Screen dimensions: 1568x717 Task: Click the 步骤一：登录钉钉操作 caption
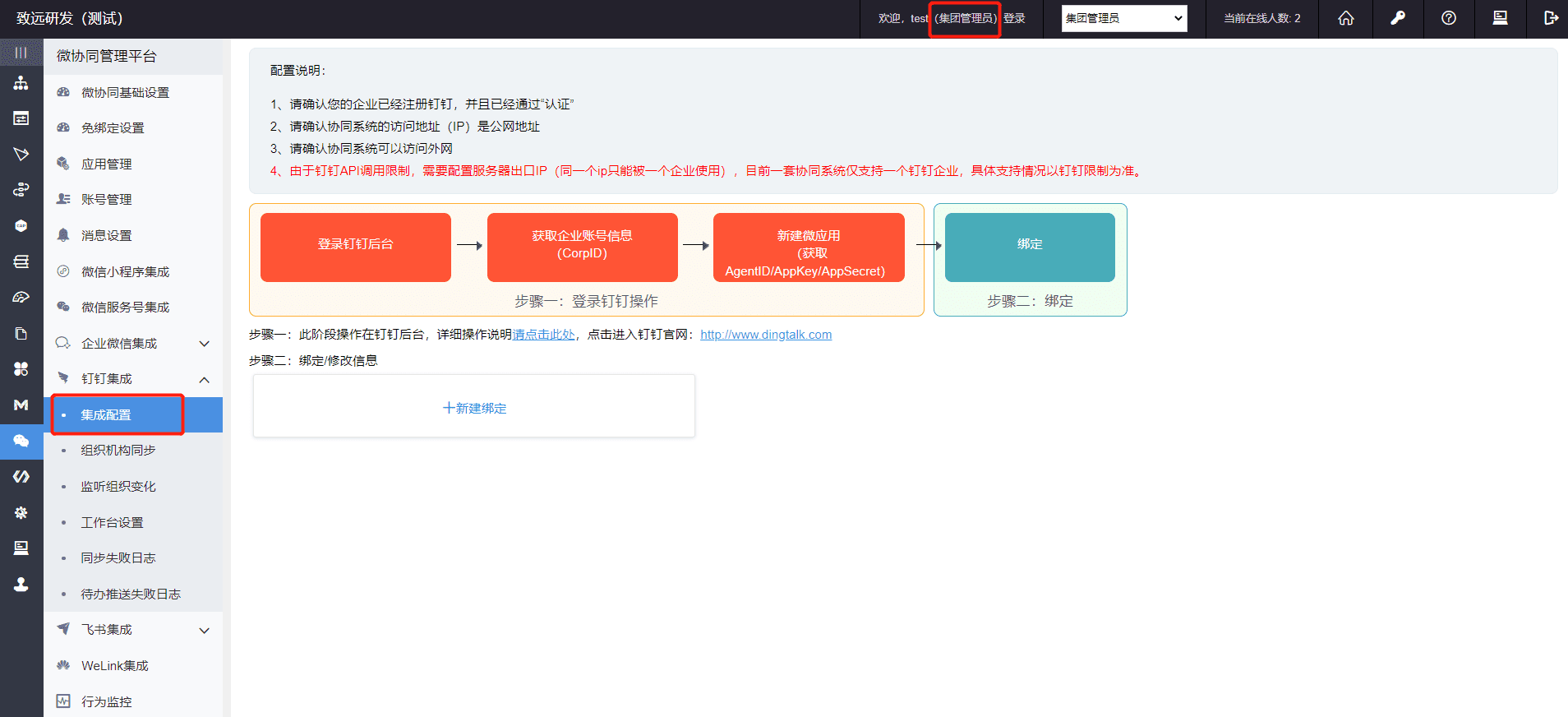tap(586, 301)
